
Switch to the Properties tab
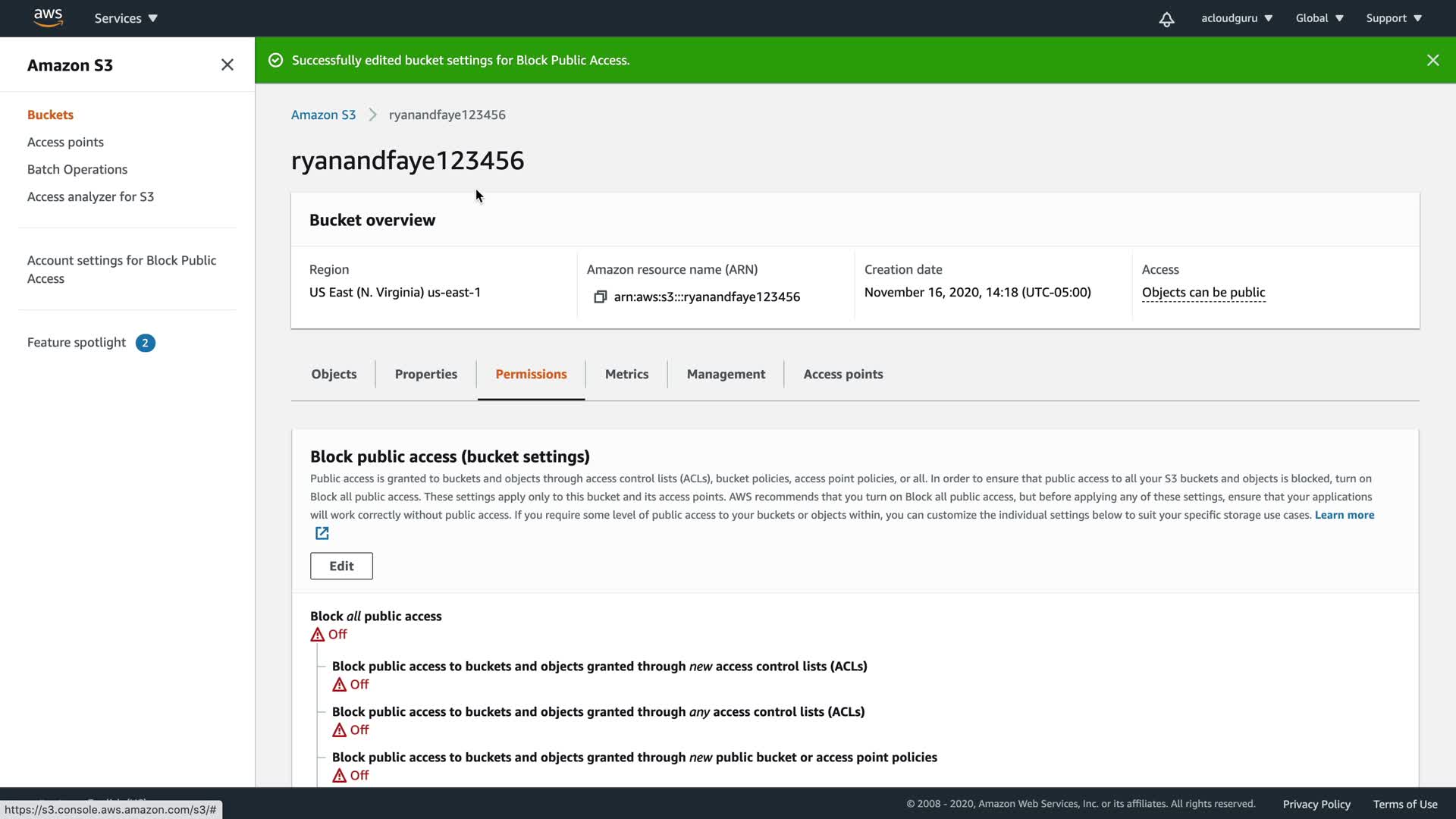point(425,374)
